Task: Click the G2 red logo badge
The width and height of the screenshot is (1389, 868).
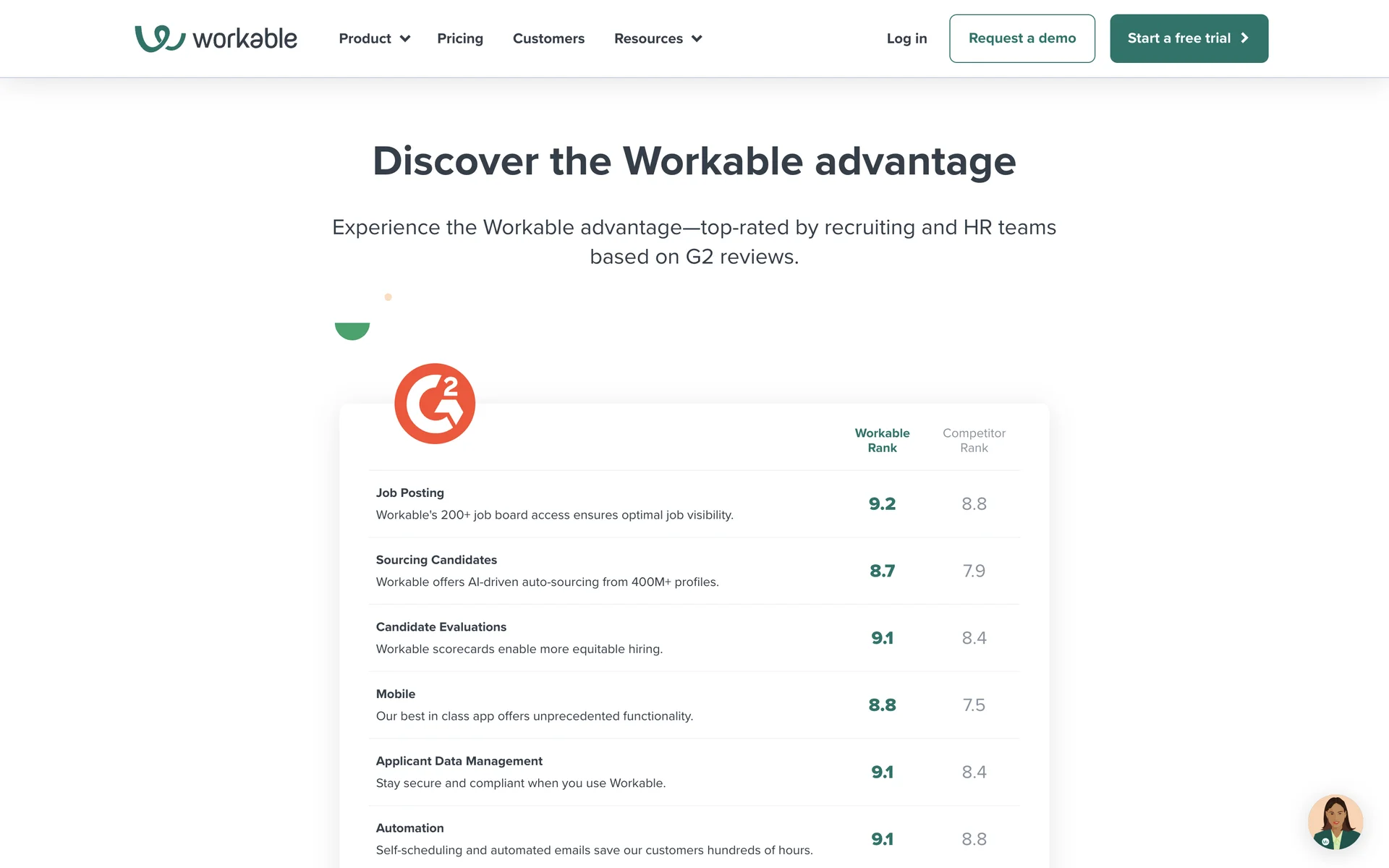Action: coord(435,404)
